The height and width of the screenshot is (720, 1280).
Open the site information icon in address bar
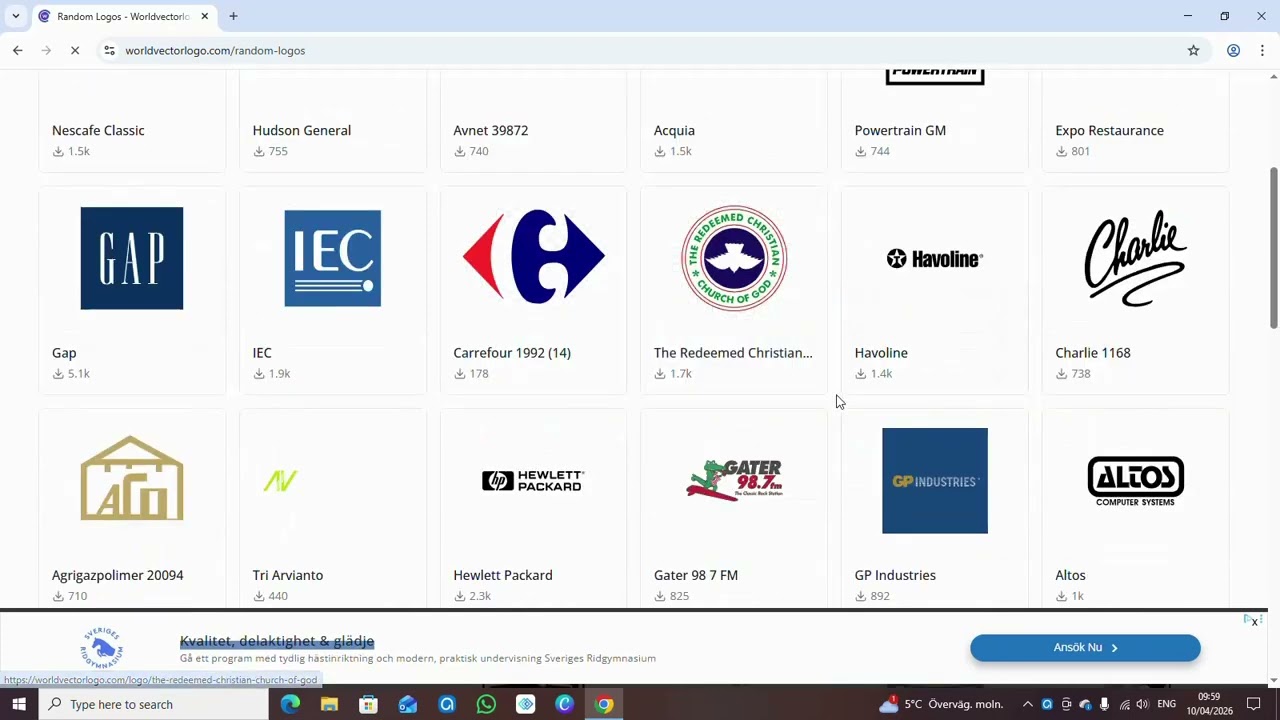(x=109, y=50)
